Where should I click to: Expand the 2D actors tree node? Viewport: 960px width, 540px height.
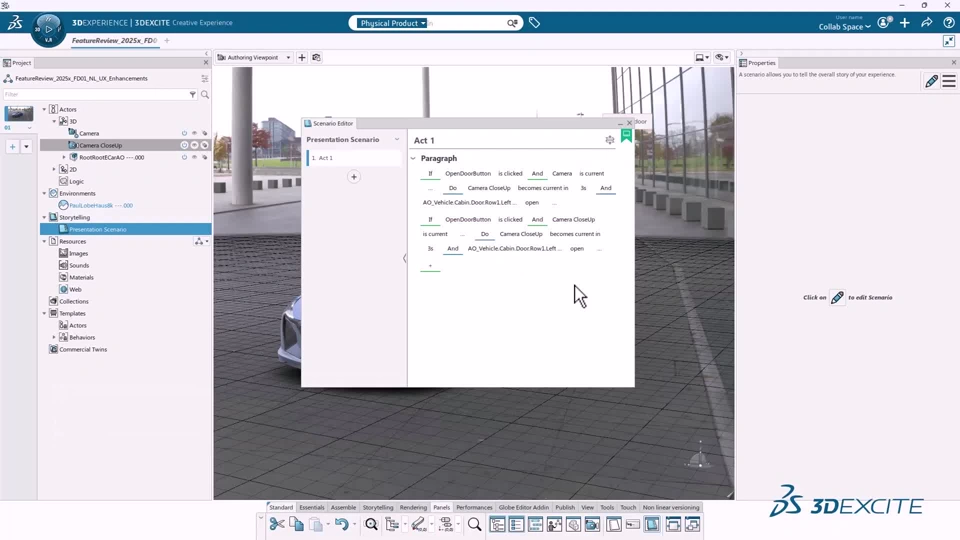(x=54, y=169)
